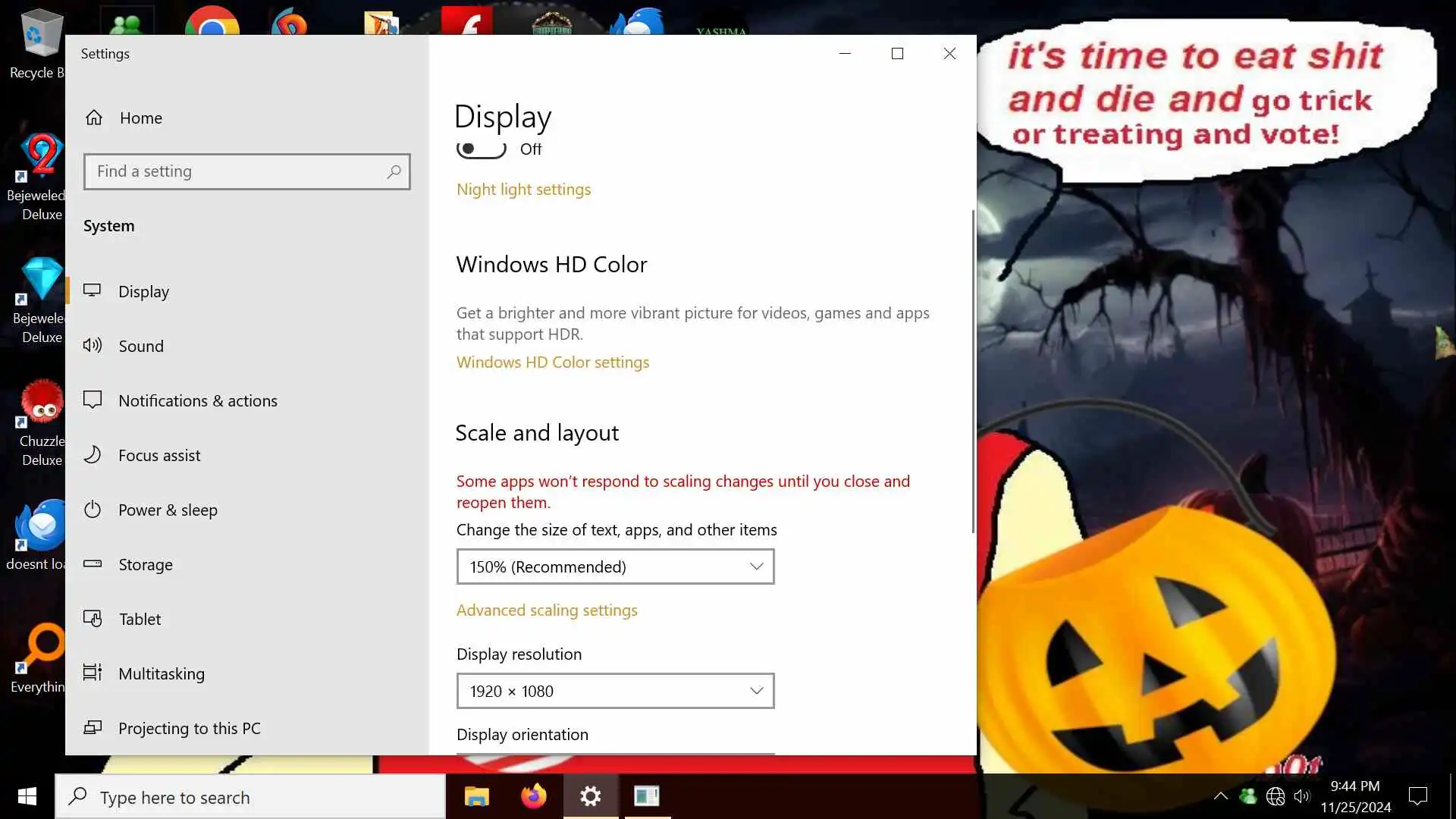Open Night light settings link
The height and width of the screenshot is (819, 1456).
pos(523,190)
